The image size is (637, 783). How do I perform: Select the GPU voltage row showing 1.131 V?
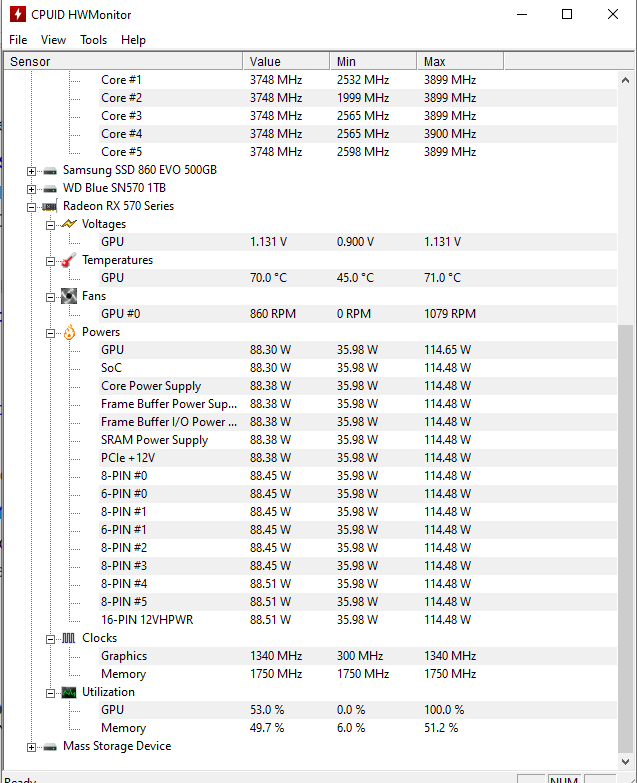click(x=358, y=242)
